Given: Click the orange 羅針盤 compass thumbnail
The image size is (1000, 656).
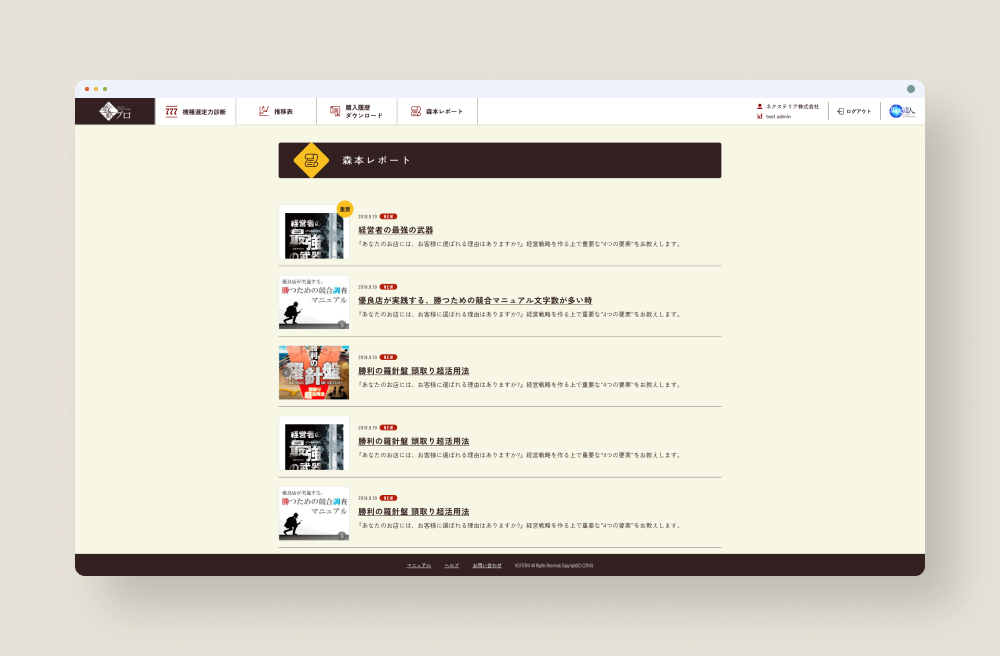Looking at the screenshot, I should coord(314,373).
